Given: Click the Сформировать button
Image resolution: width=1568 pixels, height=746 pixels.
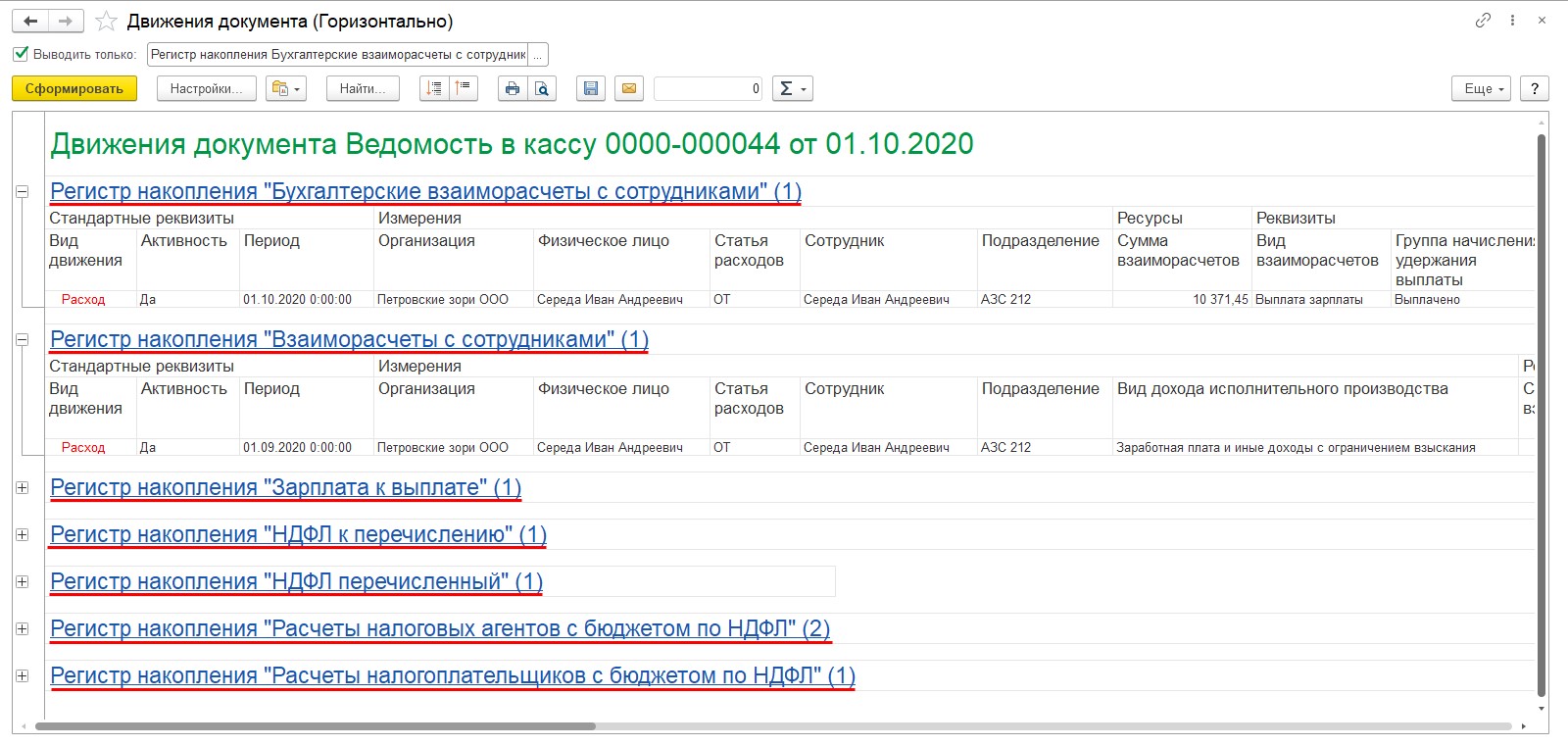Looking at the screenshot, I should click(74, 88).
